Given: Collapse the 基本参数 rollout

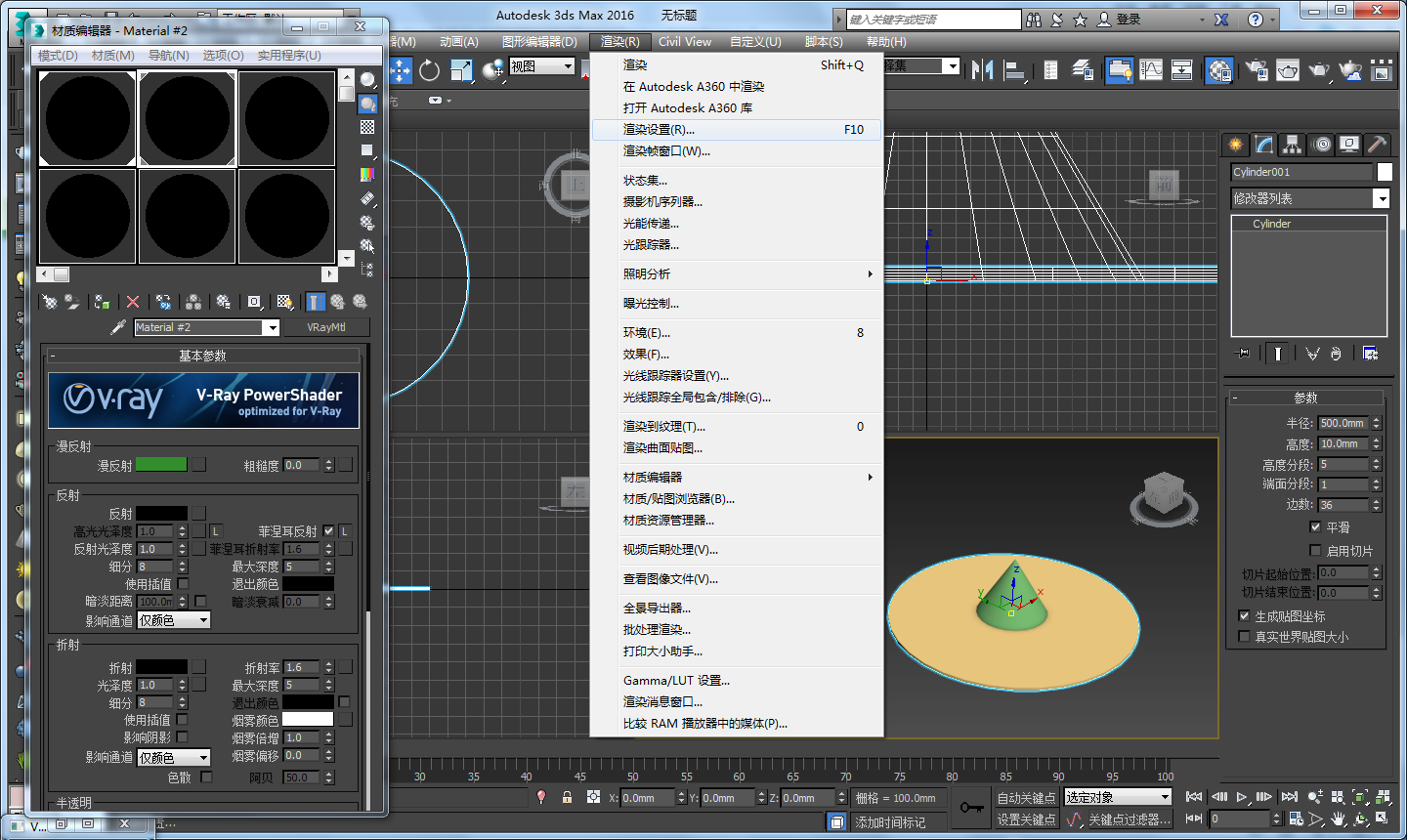Looking at the screenshot, I should pos(203,356).
